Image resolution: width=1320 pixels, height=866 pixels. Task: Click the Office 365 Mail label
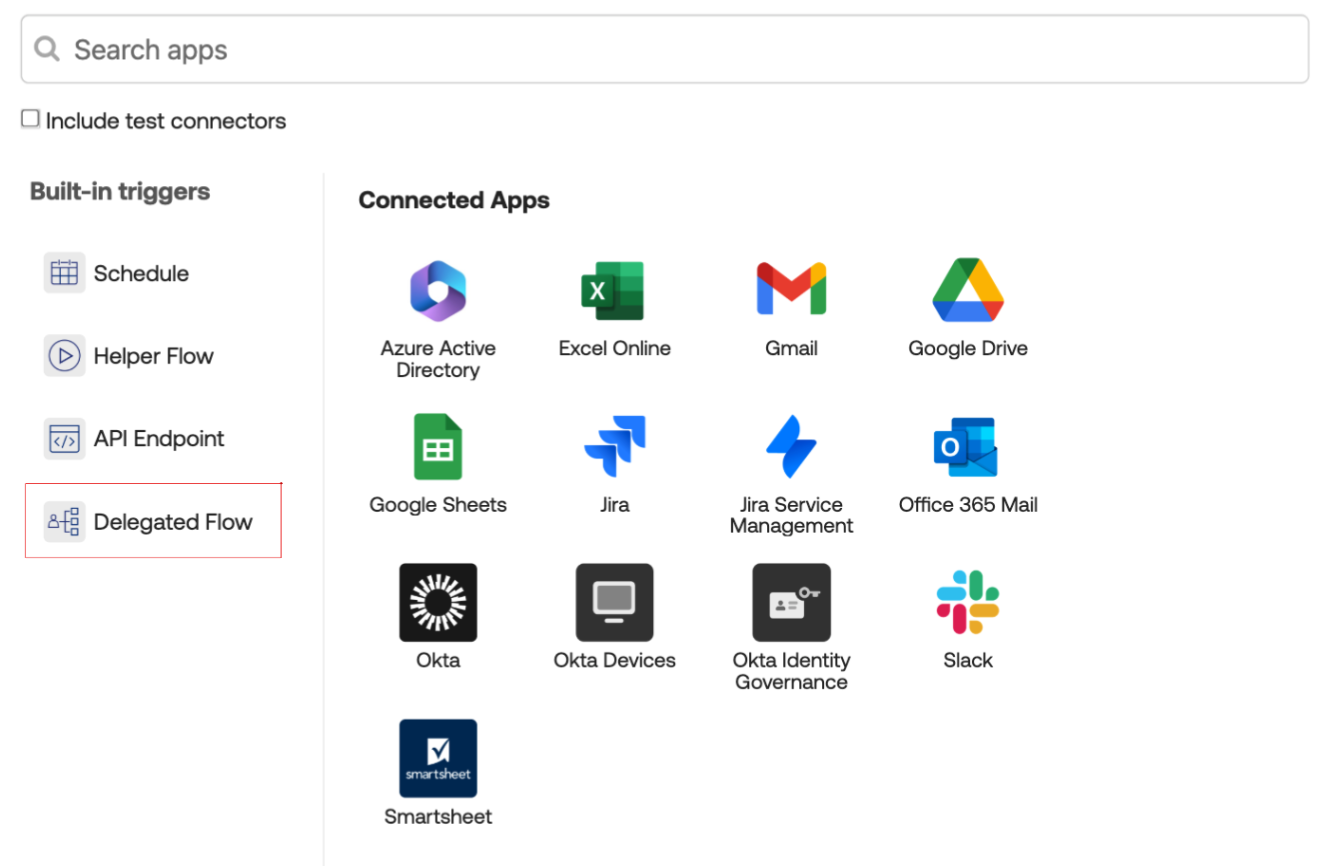click(968, 504)
